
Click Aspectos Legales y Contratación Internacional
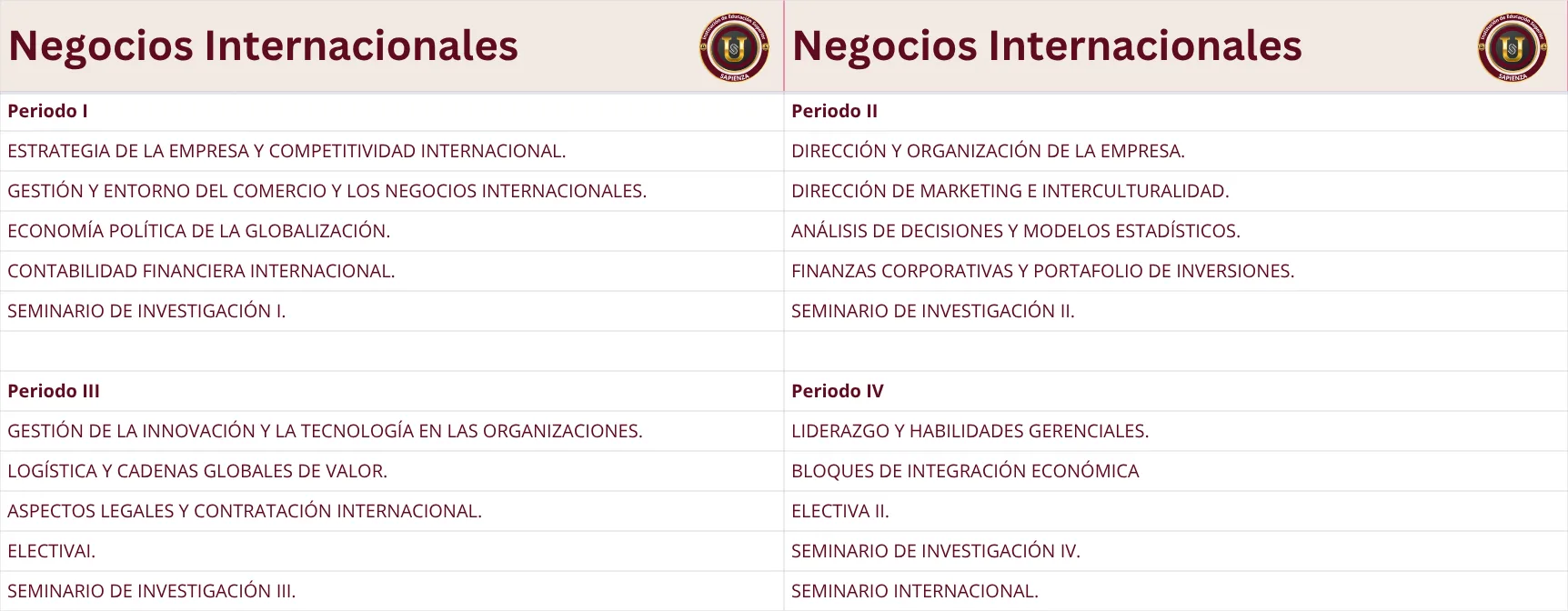[245, 511]
